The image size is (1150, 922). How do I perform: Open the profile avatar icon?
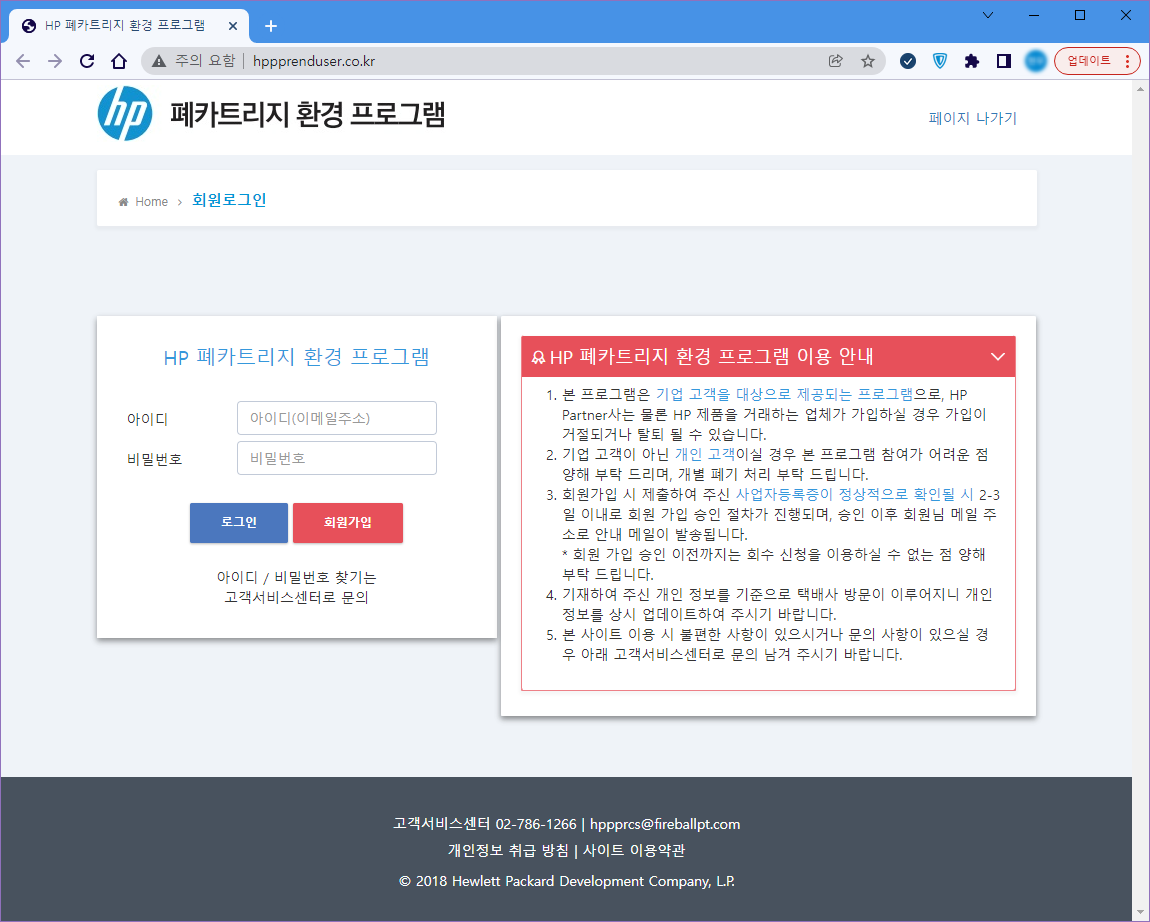click(1036, 61)
